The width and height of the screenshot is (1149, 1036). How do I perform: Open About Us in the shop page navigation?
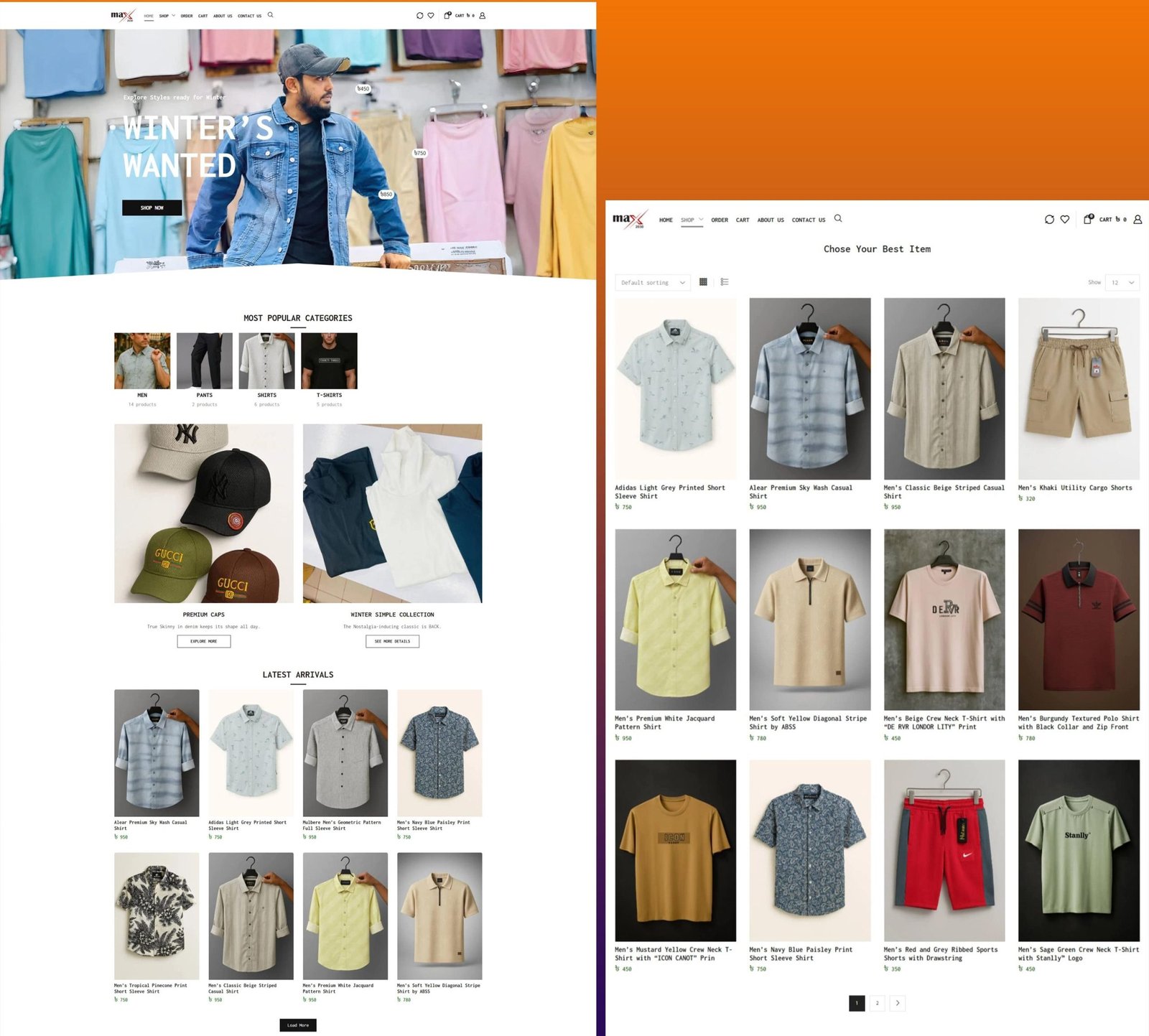pyautogui.click(x=770, y=220)
